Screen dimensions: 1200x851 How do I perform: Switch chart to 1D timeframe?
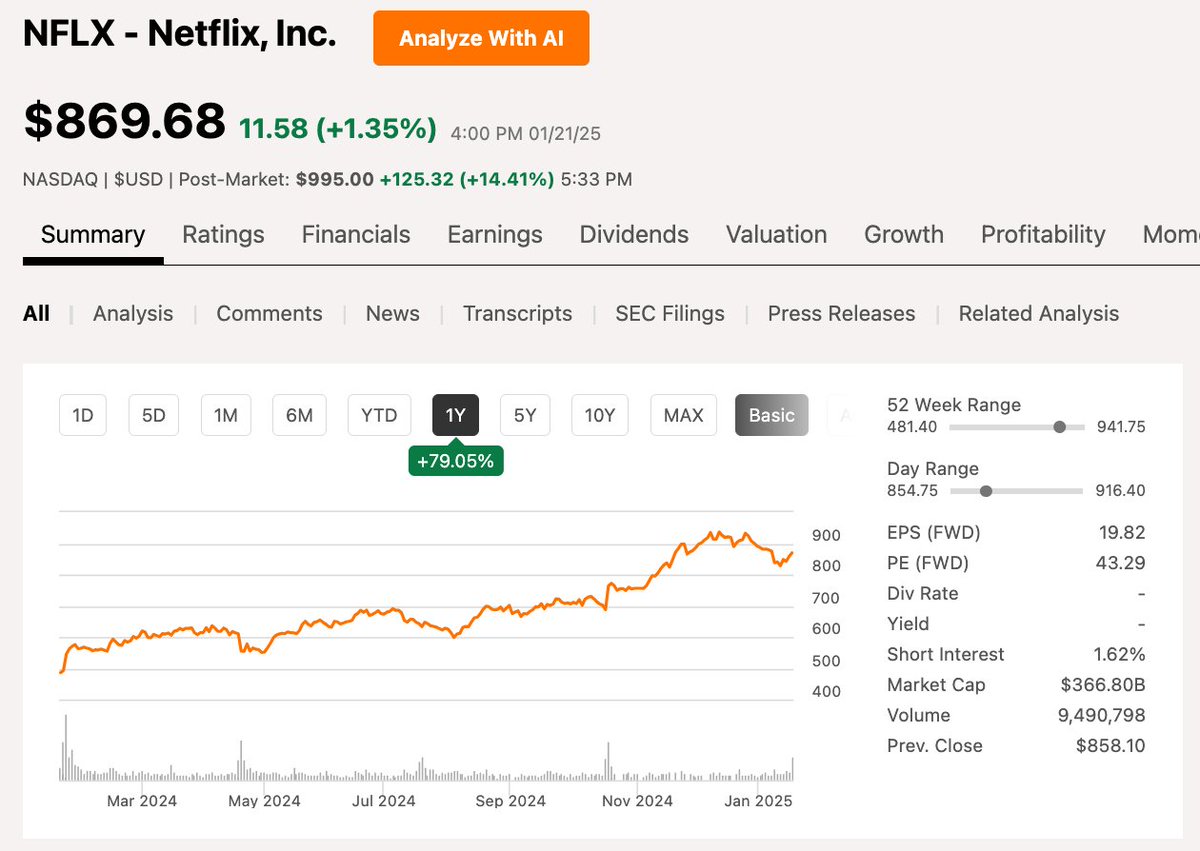click(x=82, y=414)
